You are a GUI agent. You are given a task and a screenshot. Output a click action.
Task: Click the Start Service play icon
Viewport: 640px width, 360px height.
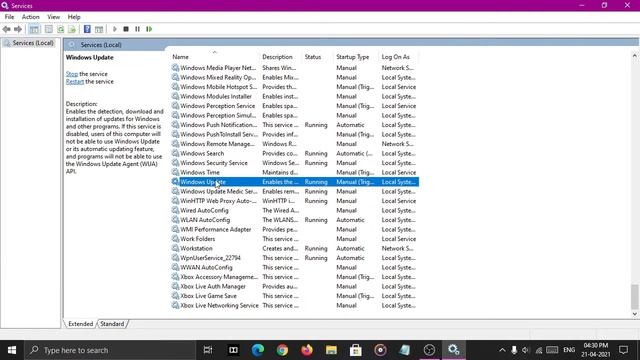(x=115, y=29)
